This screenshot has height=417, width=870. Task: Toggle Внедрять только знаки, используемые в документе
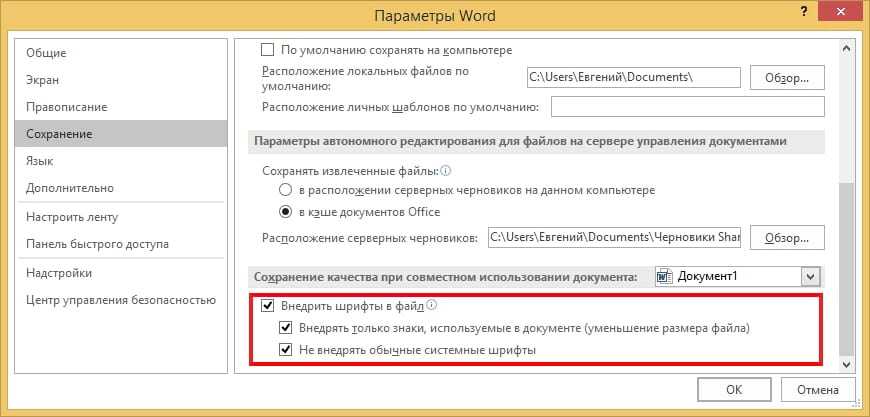click(x=287, y=328)
